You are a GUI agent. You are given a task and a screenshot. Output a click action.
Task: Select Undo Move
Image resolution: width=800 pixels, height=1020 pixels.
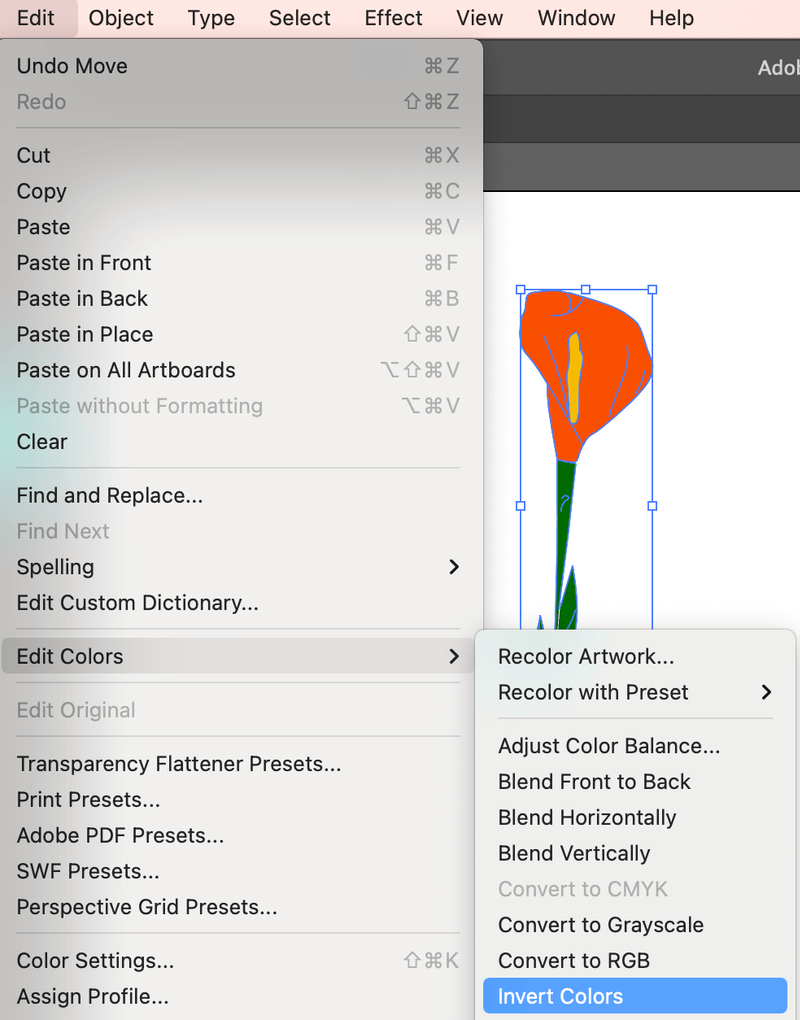coord(72,66)
